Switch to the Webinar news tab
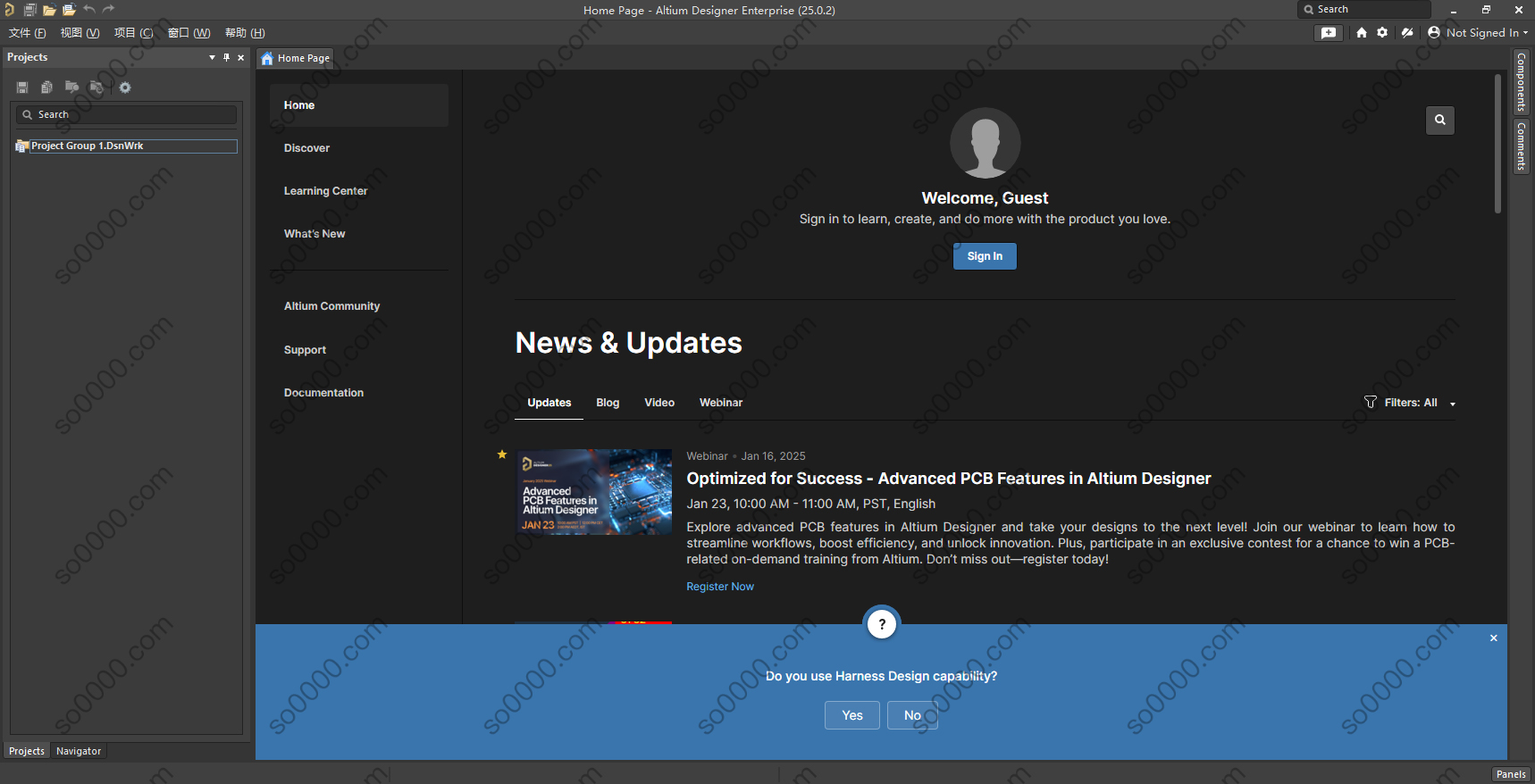 point(721,403)
